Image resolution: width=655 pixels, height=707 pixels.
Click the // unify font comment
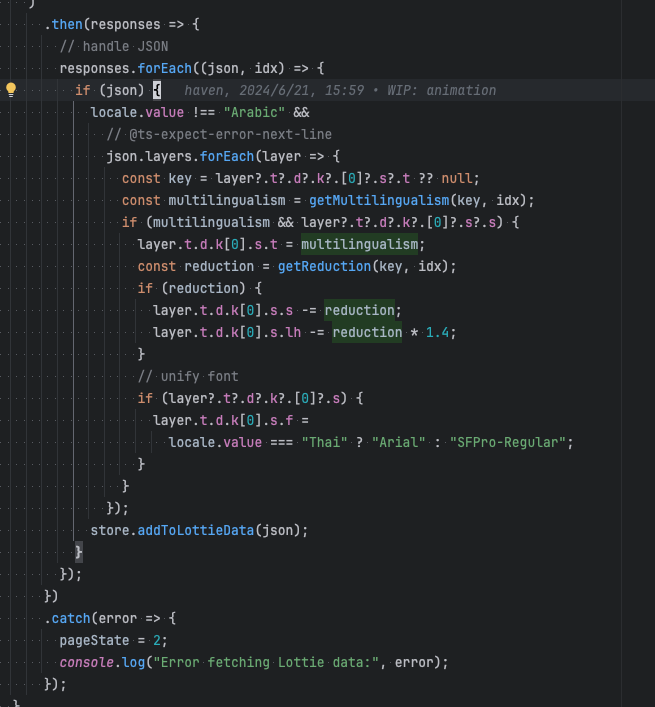(188, 376)
